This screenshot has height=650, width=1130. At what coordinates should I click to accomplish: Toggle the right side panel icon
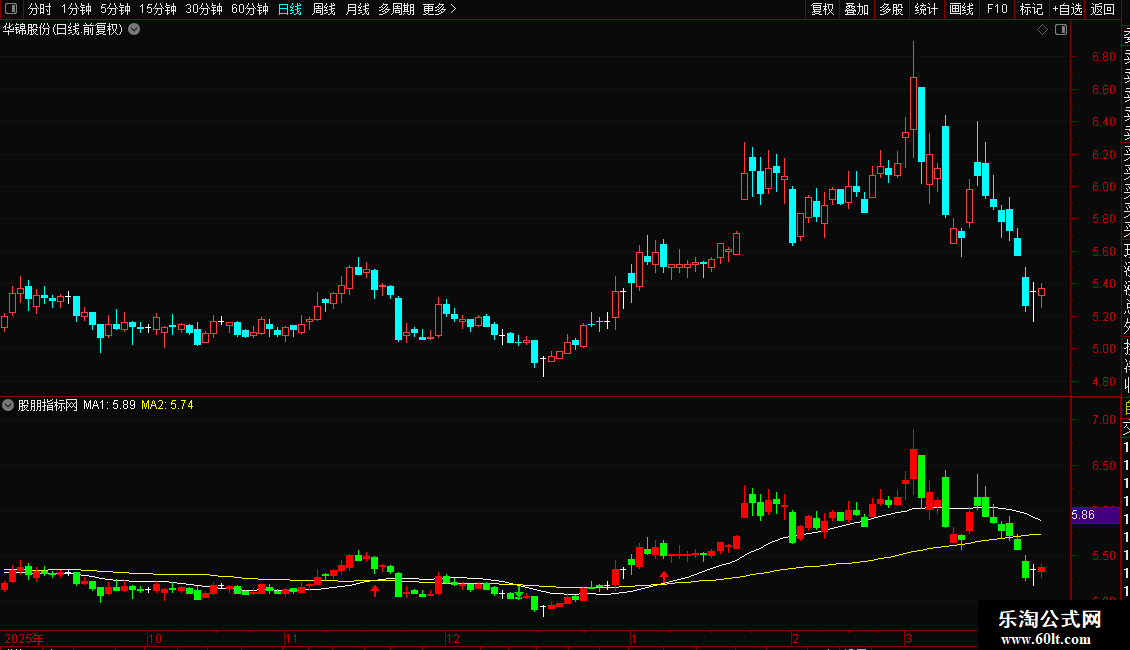click(x=1061, y=30)
